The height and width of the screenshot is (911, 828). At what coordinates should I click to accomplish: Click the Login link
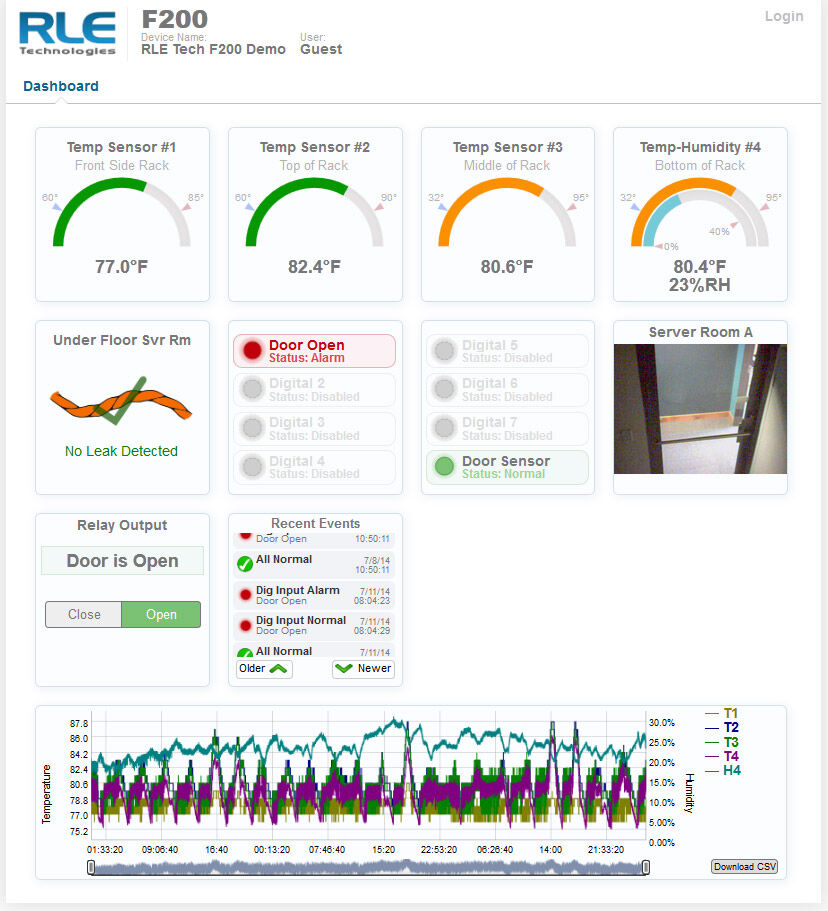click(x=783, y=16)
